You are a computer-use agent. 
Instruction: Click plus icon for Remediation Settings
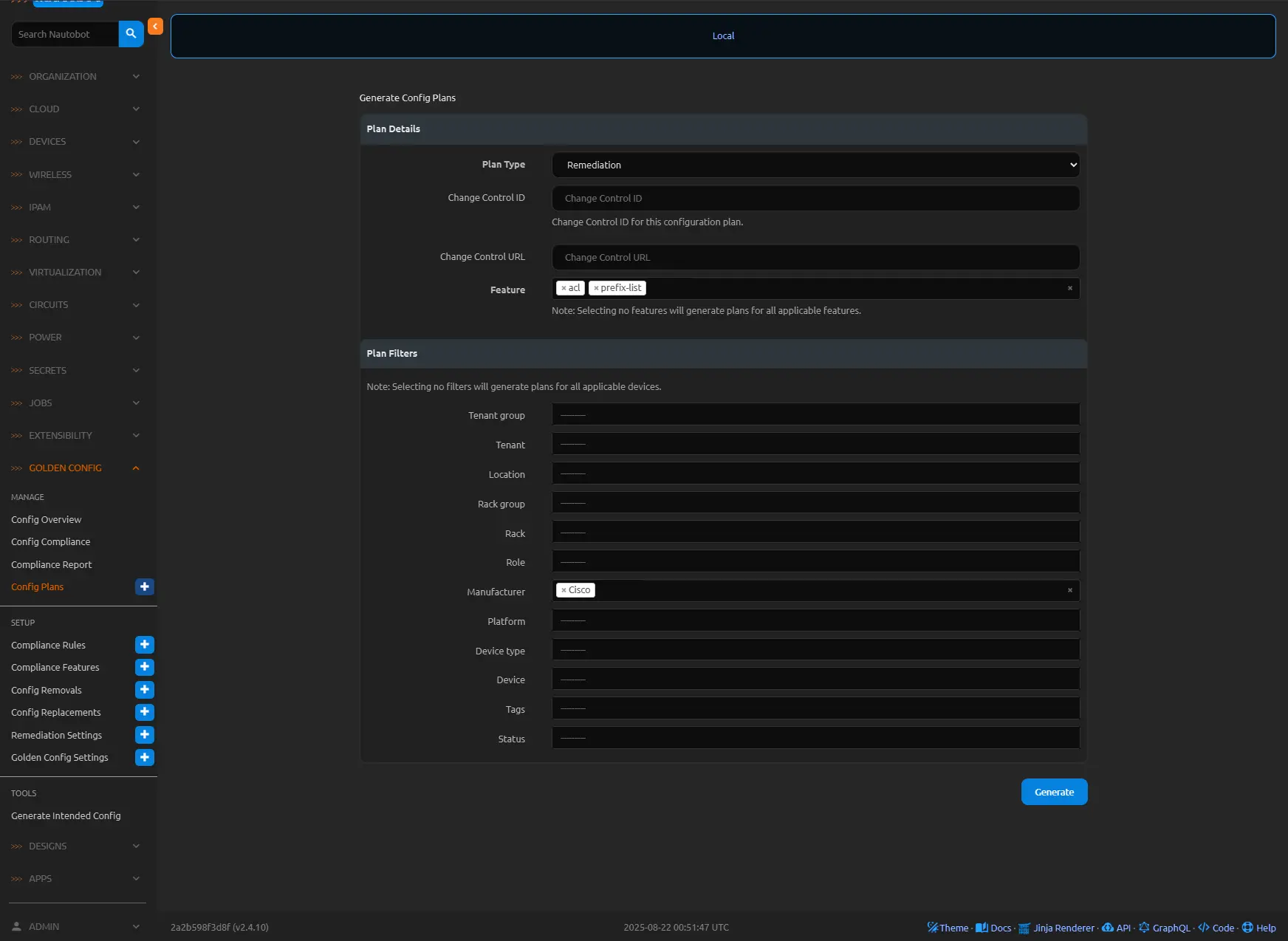click(145, 735)
